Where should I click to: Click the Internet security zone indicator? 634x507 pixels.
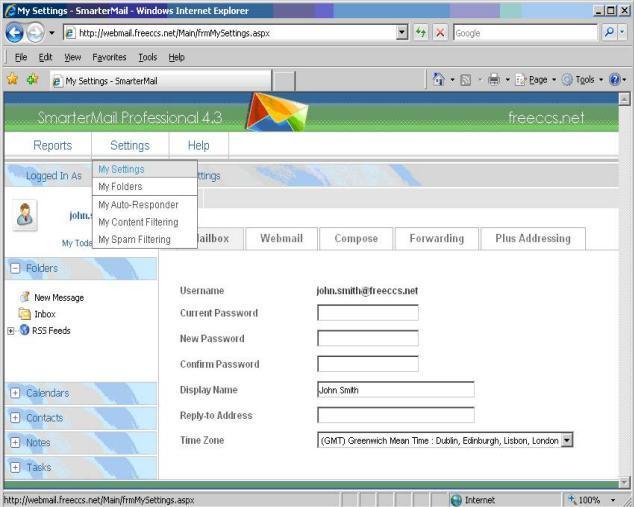click(x=473, y=500)
